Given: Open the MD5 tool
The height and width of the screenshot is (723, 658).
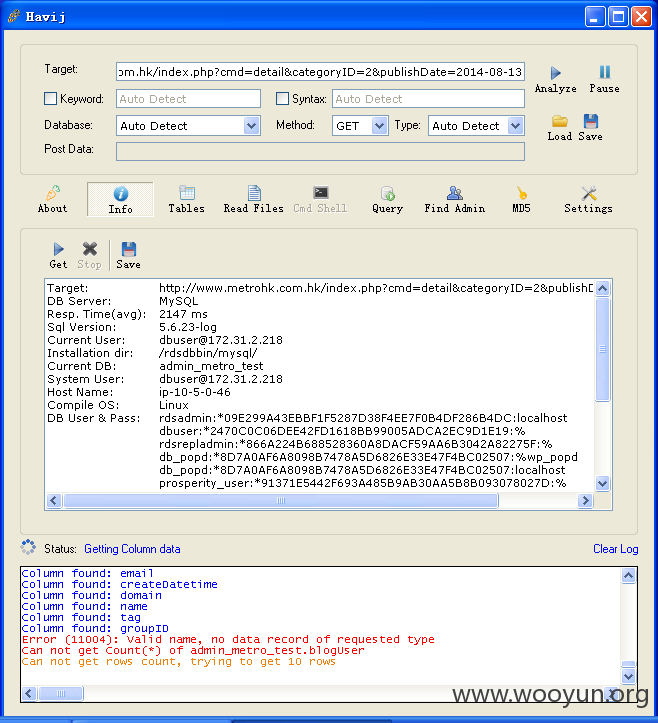Looking at the screenshot, I should 521,199.
